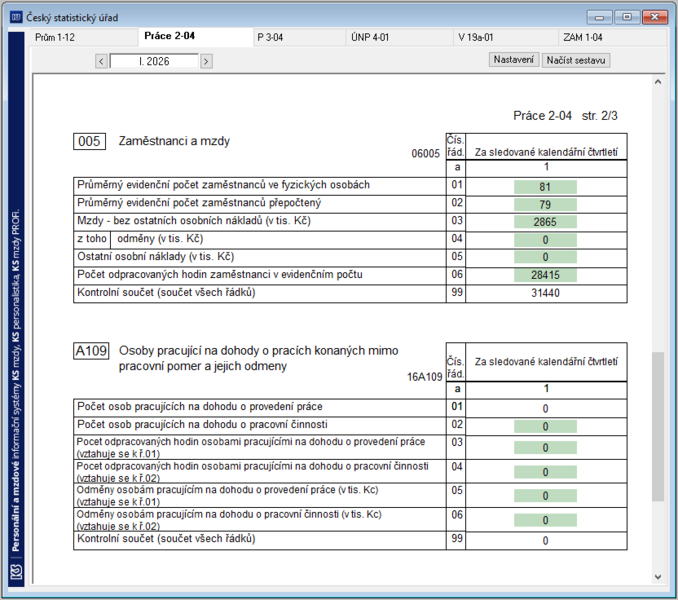Click the value 81 in row 01

tap(545, 187)
